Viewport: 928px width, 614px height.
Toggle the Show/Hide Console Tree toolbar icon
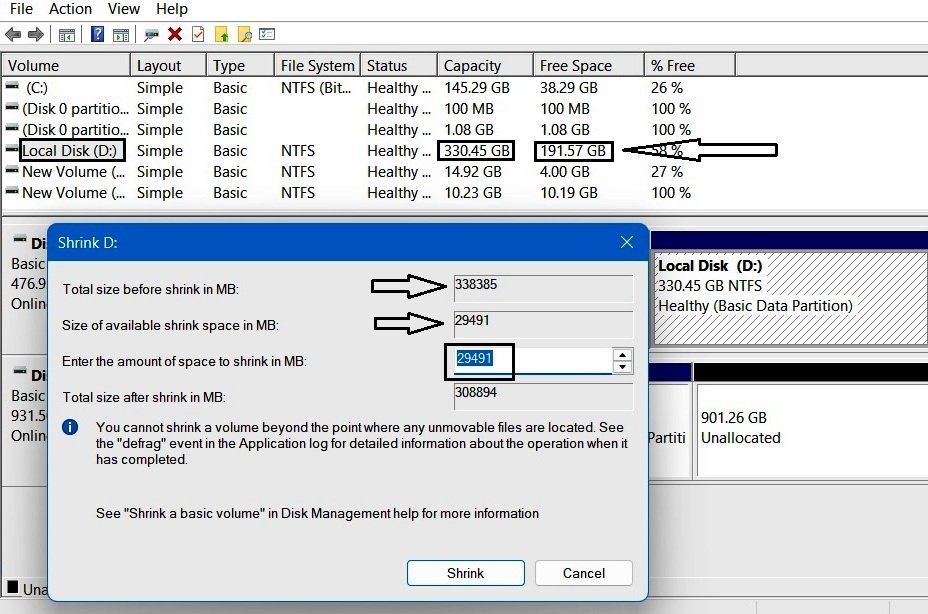click(x=66, y=35)
